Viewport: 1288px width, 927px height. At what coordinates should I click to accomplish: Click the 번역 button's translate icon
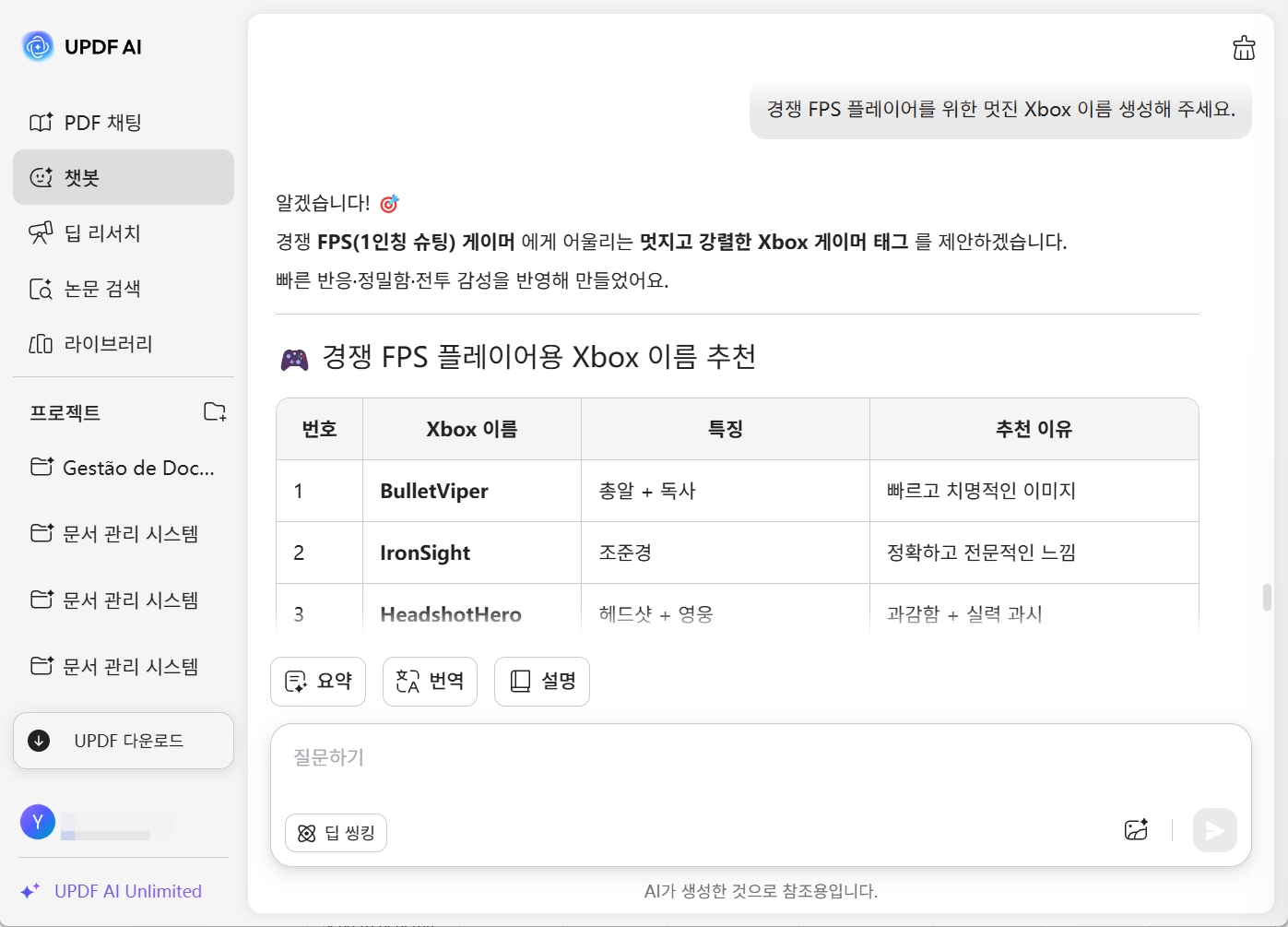pyautogui.click(x=408, y=682)
